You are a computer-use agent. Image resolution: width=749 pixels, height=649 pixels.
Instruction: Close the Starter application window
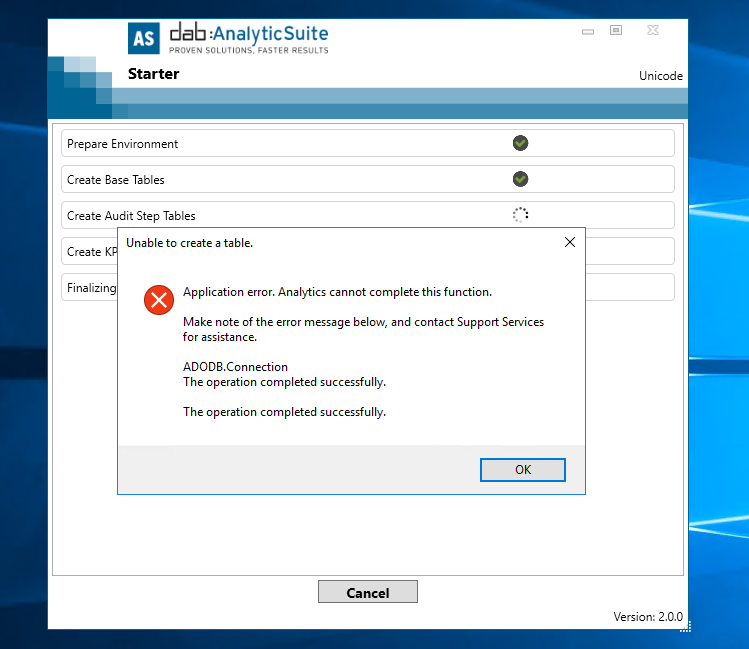pyautogui.click(x=652, y=31)
